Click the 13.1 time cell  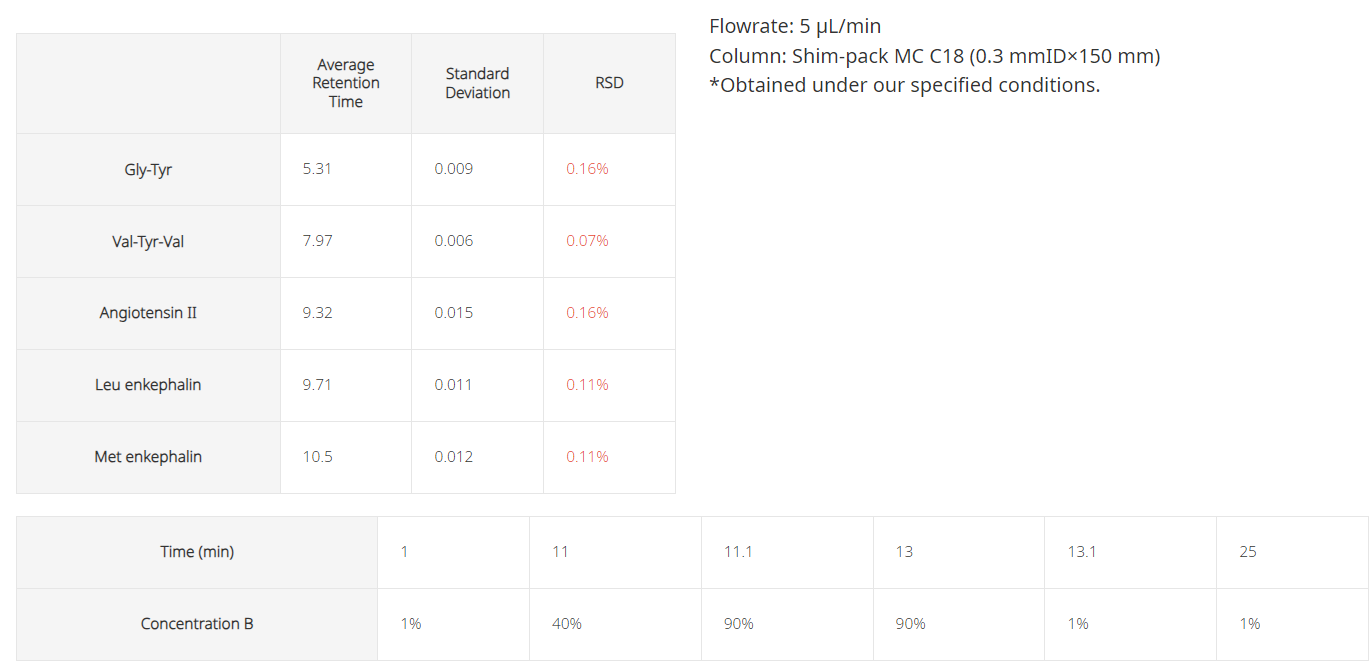click(x=1130, y=553)
